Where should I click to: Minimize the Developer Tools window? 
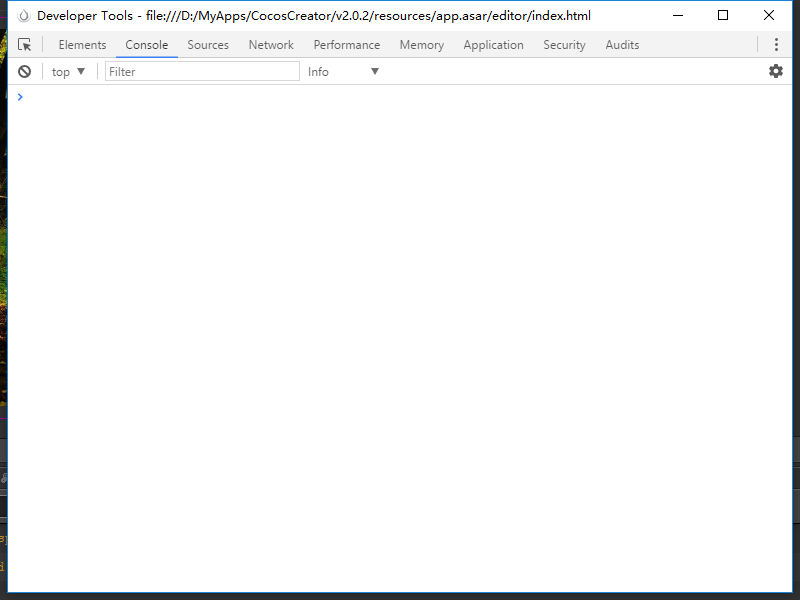pos(678,15)
